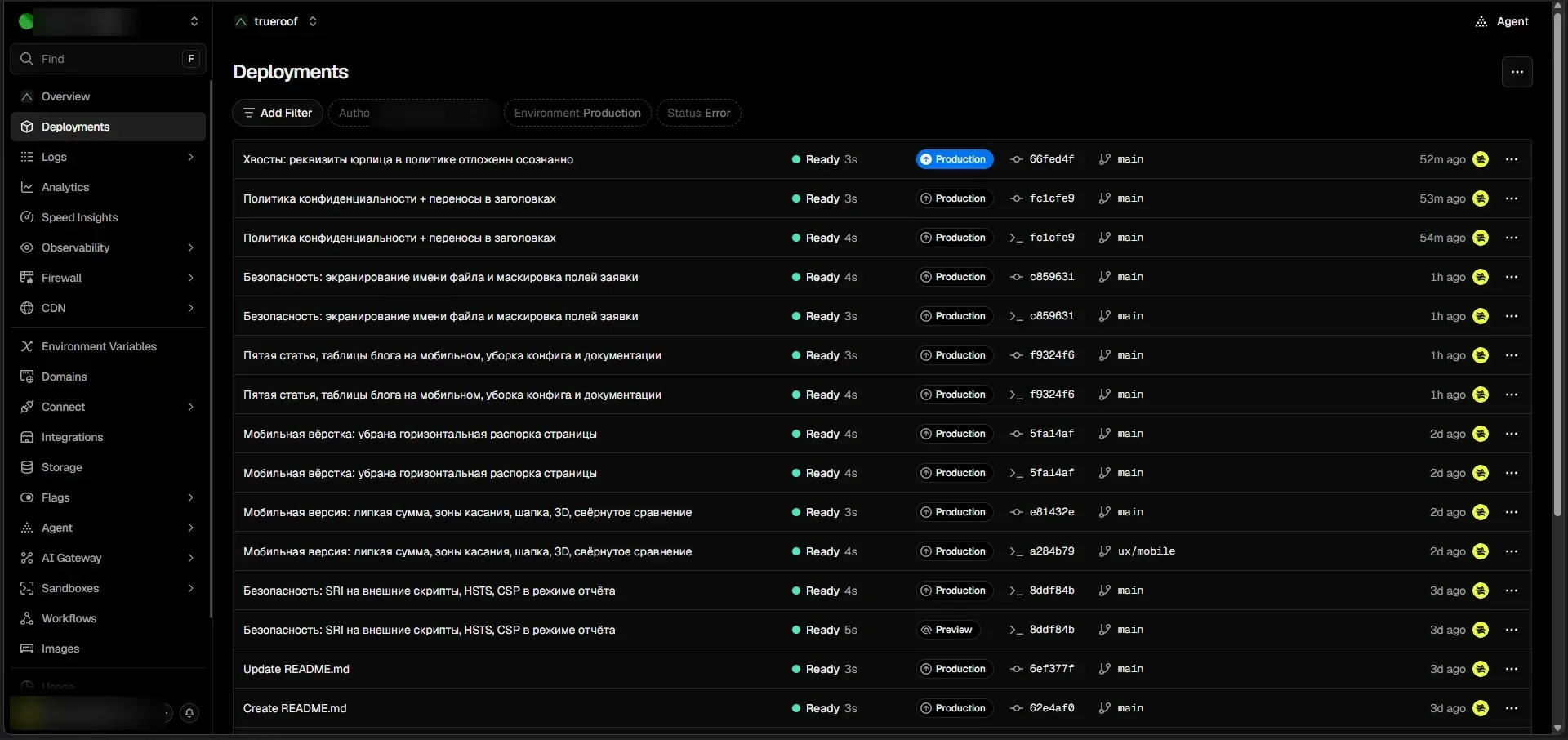This screenshot has height=740, width=1568.
Task: Expand the Flags submenu chevron
Action: pos(191,497)
